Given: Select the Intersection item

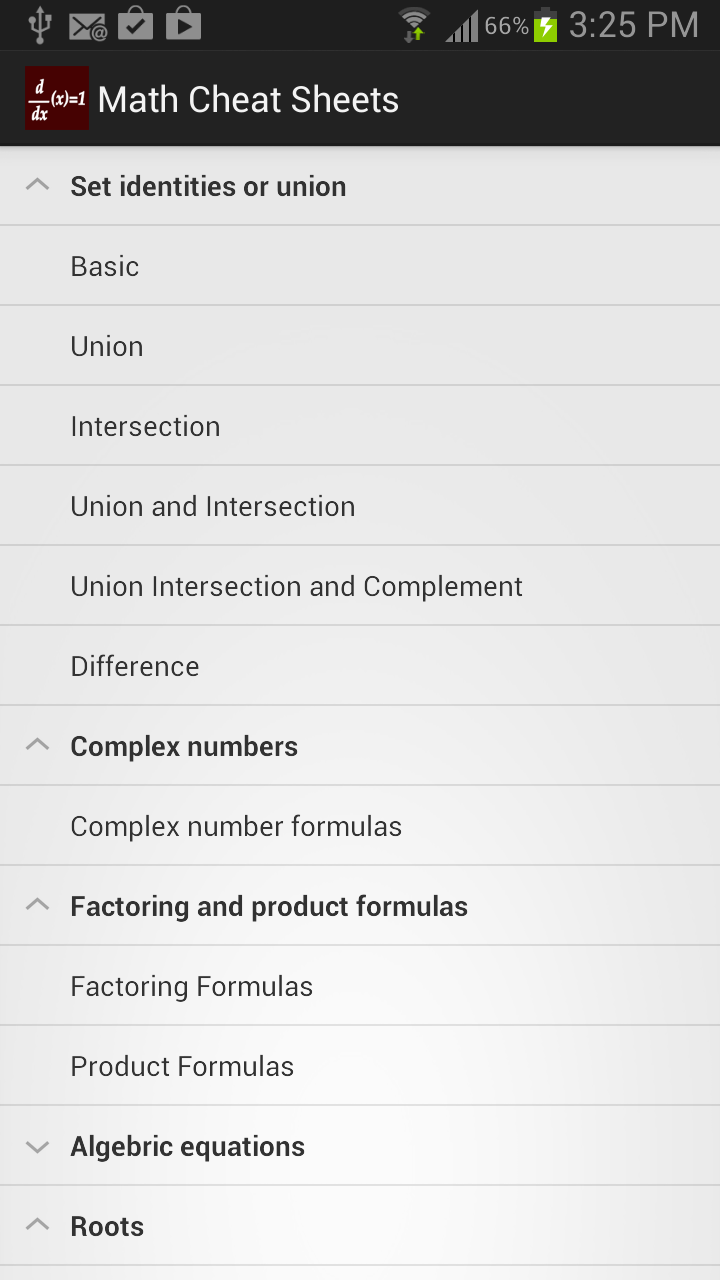Looking at the screenshot, I should [145, 426].
